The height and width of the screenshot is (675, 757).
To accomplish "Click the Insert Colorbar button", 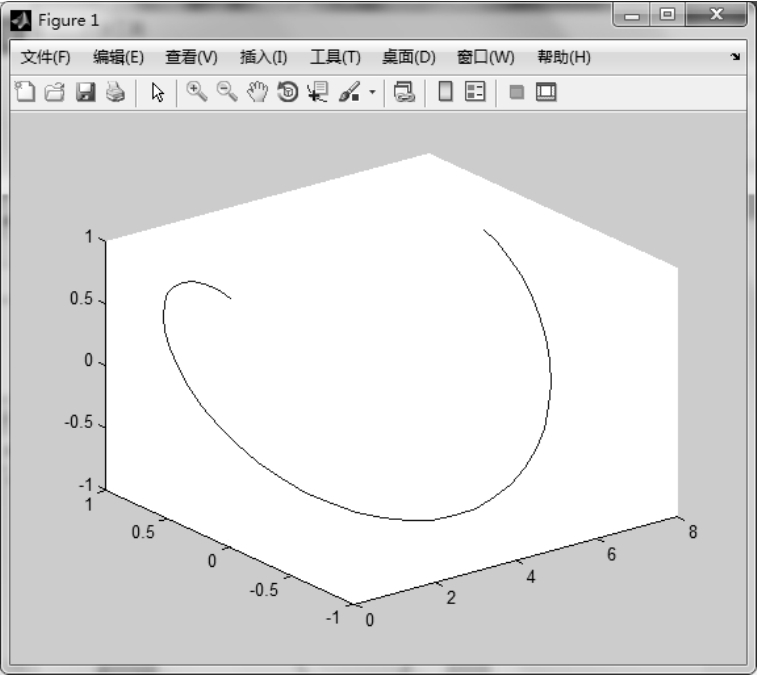I will (x=445, y=93).
